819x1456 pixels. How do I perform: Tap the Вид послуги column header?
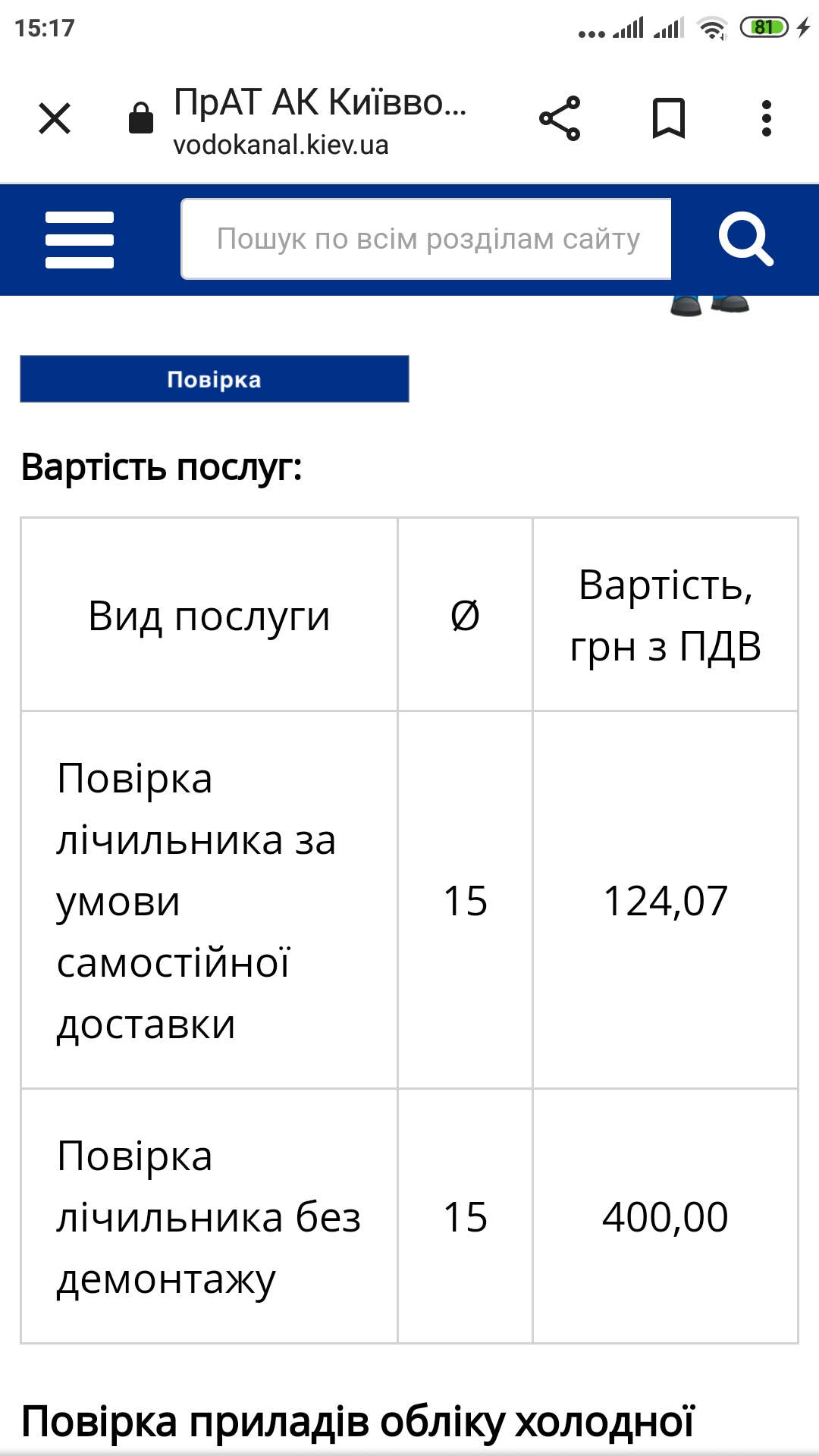[x=209, y=616]
